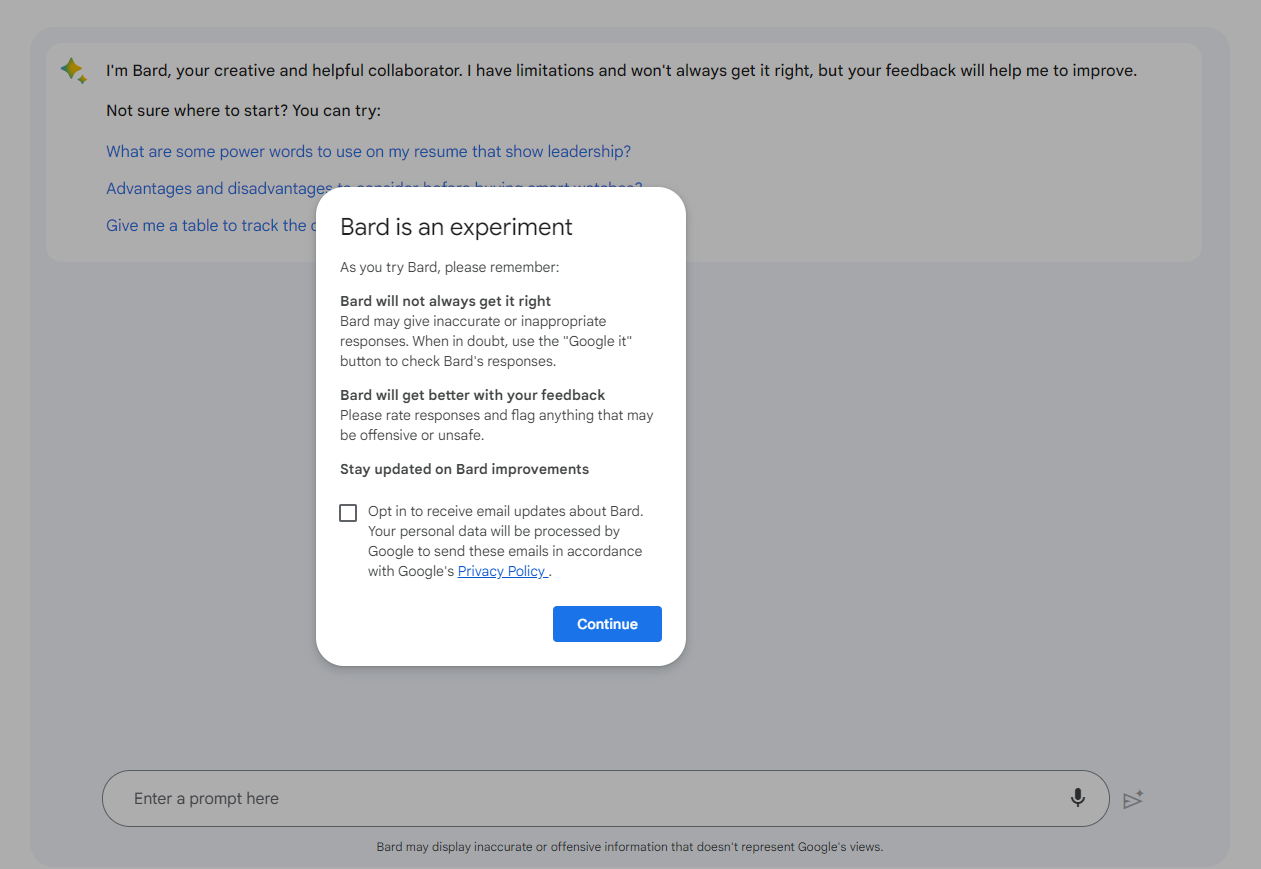Click the 'I'm Bard, your creative' intro text

[621, 71]
